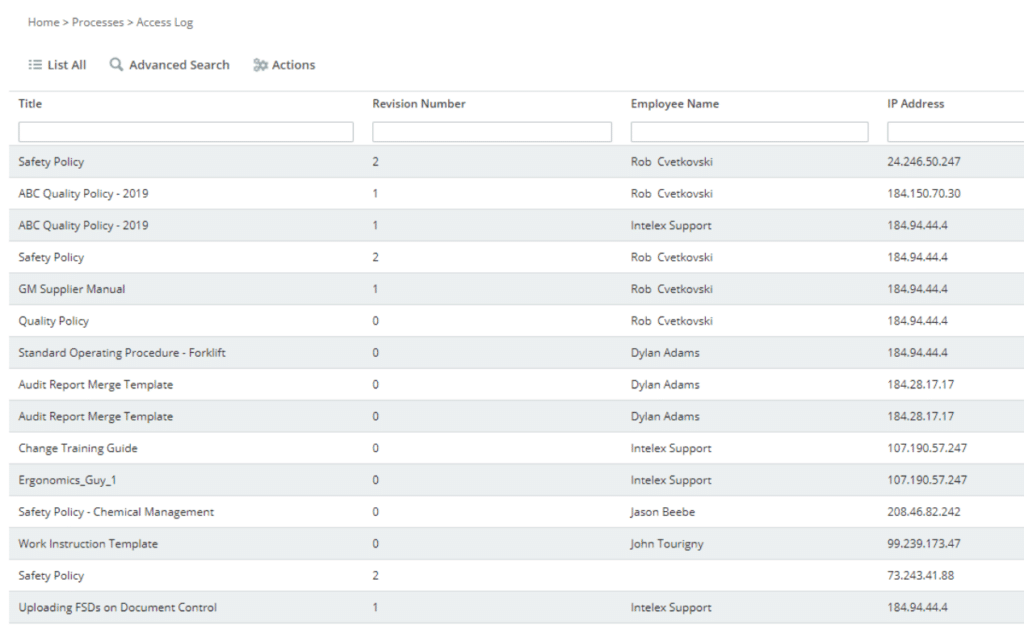The height and width of the screenshot is (625, 1024).
Task: Sort by Employee Name column header
Action: (x=674, y=104)
